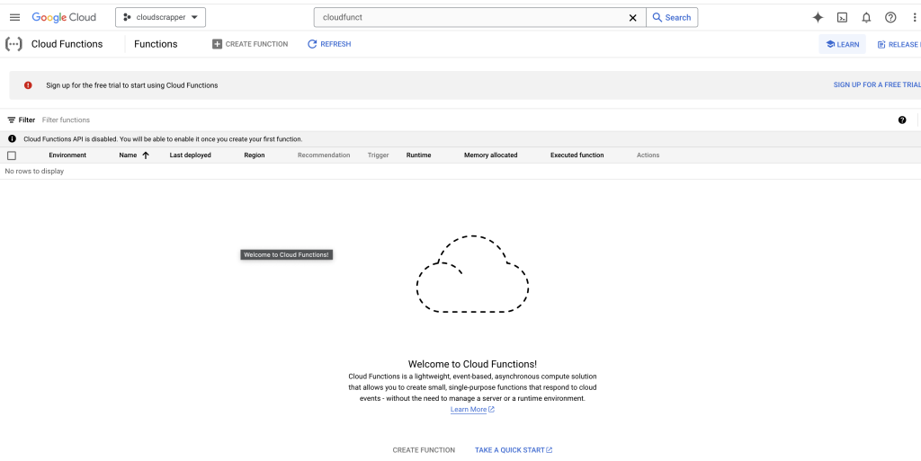Click the Cloud Functions product icon
Screen dimensions: 921x461
pyautogui.click(x=14, y=44)
